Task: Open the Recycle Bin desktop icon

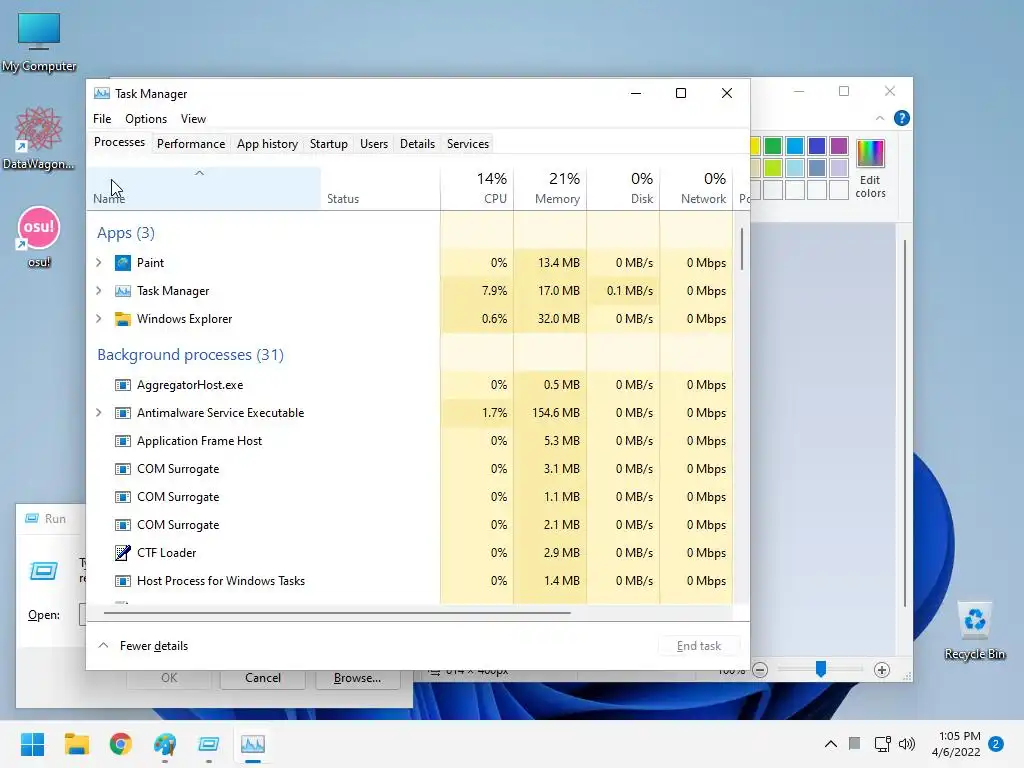Action: click(974, 631)
